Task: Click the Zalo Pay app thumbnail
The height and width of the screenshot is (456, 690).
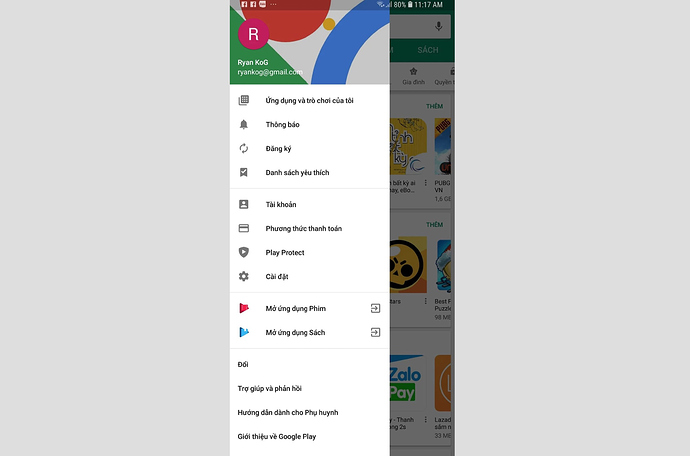Action: [x=406, y=383]
